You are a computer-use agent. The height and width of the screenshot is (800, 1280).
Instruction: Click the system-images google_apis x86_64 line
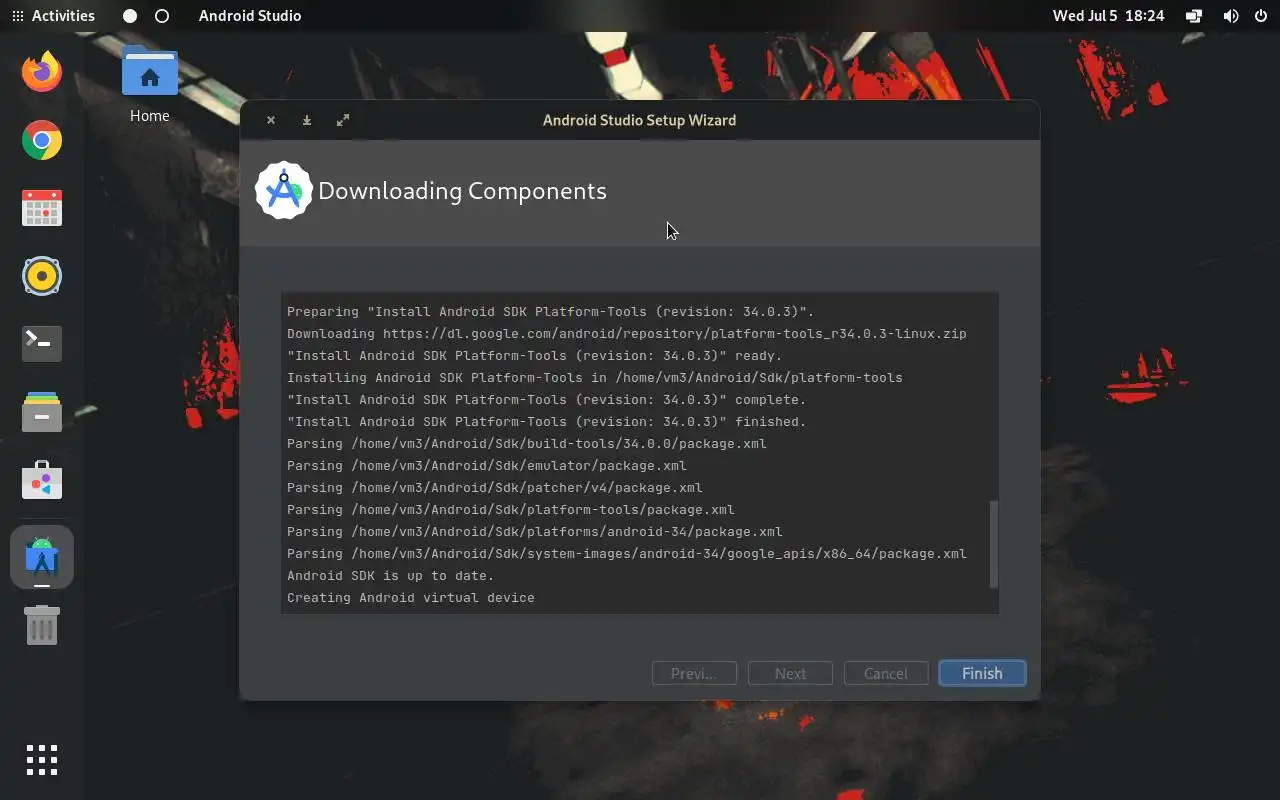click(x=627, y=554)
